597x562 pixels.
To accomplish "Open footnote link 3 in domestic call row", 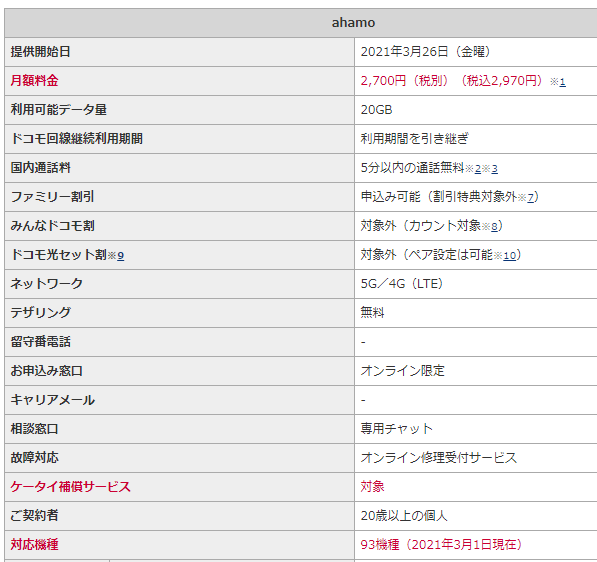I will click(495, 169).
